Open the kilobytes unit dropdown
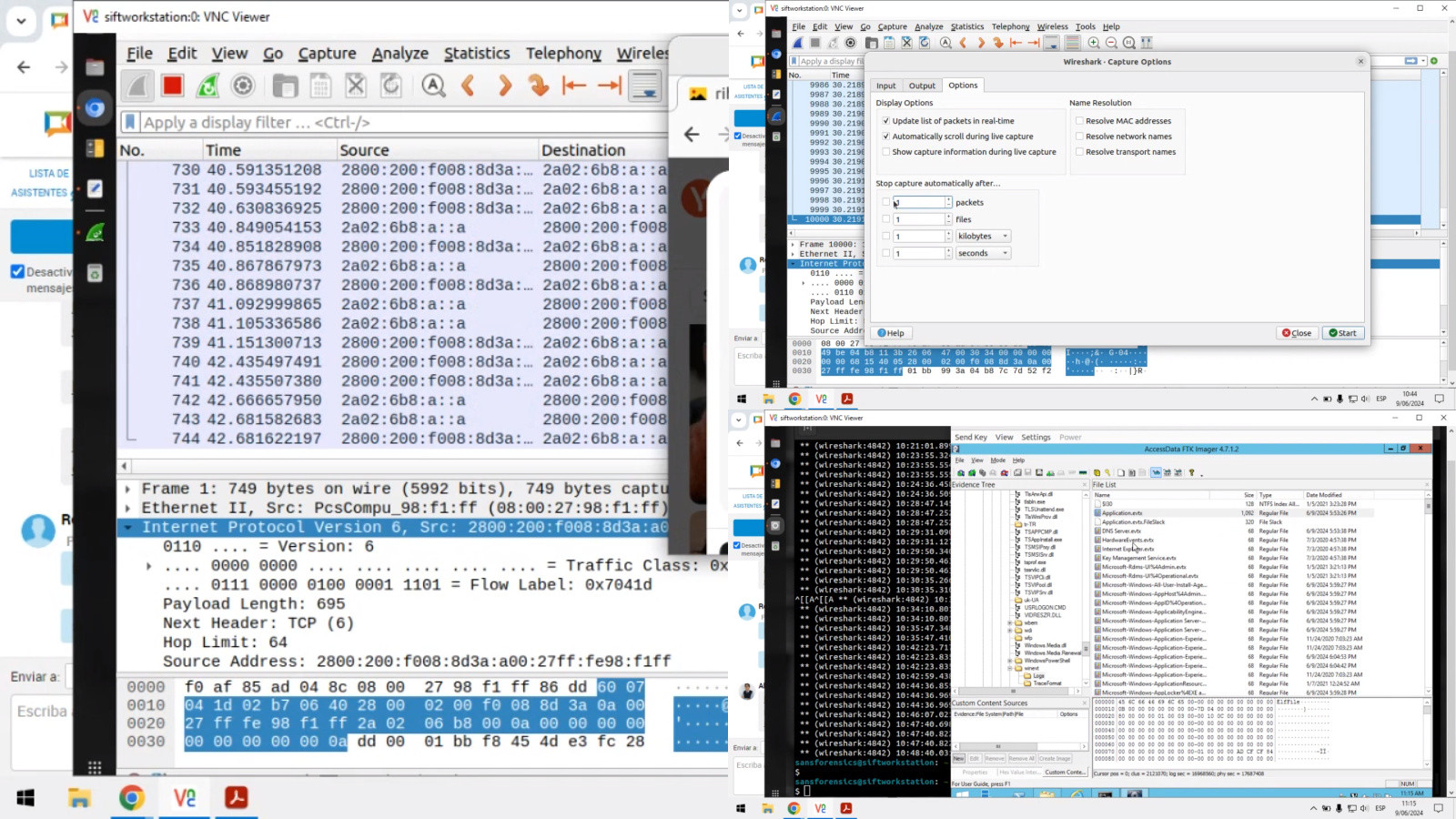The height and width of the screenshot is (819, 1456). pos(983,236)
